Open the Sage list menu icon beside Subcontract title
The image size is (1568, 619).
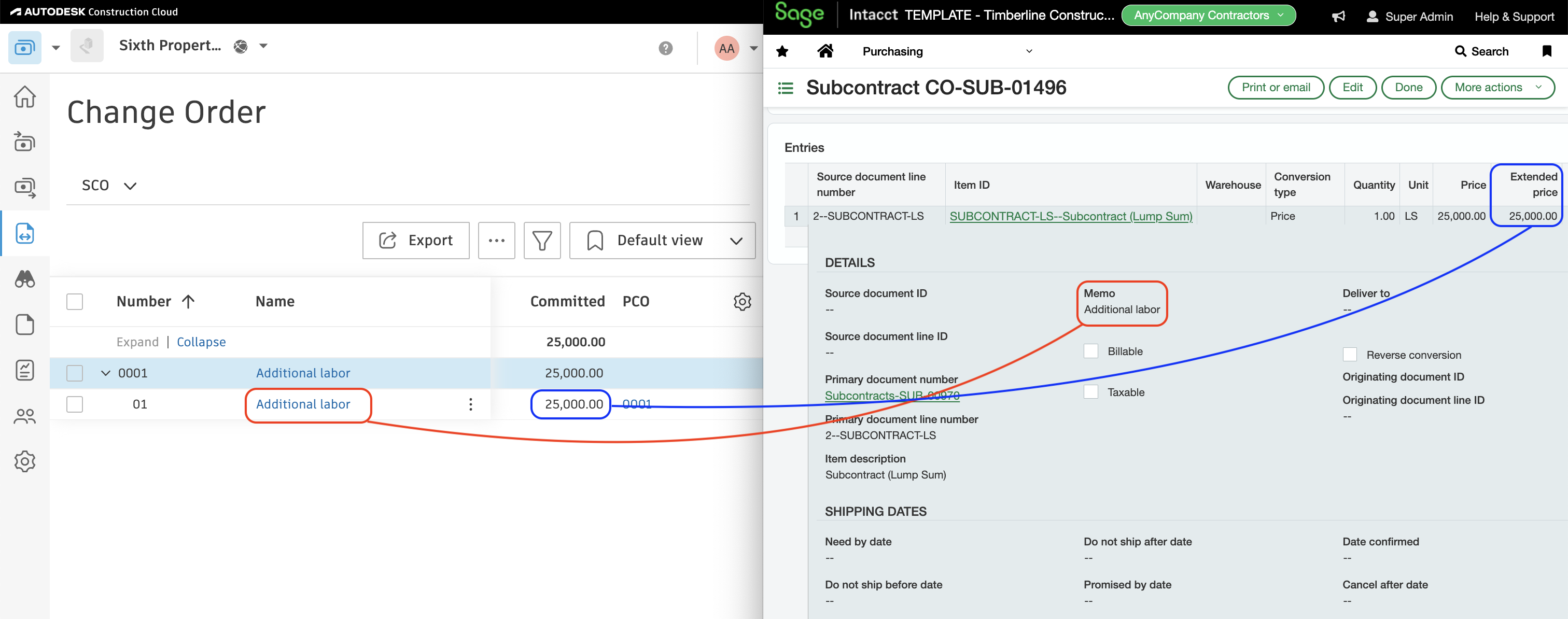click(x=785, y=88)
